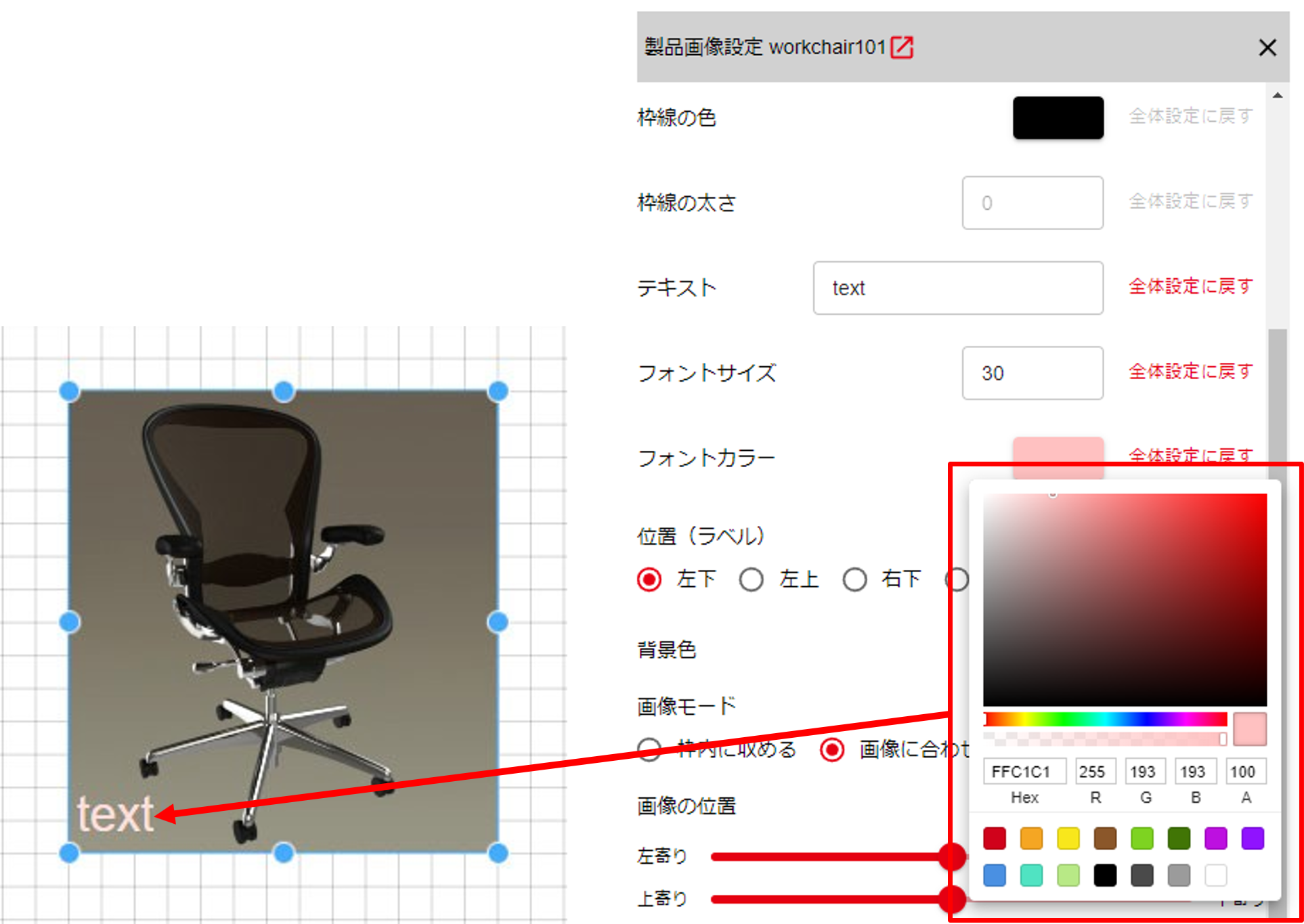Click the panel scrollbar up arrow
The image size is (1304, 924).
[1277, 95]
